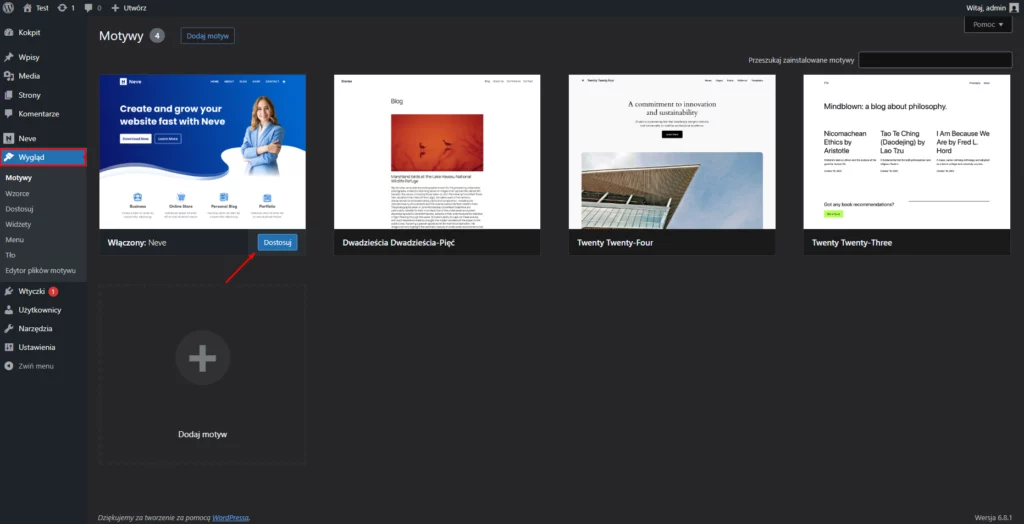The image size is (1024, 524).
Task: Open Ustawienia settings in sidebar
Action: 36,347
